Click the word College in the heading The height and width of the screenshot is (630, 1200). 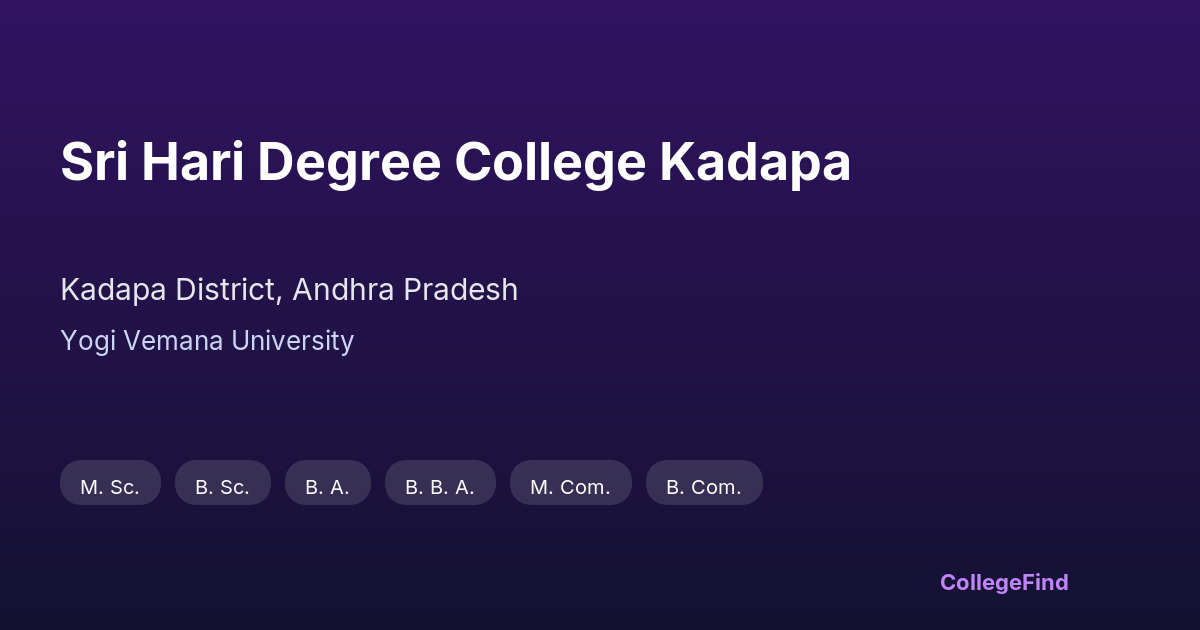(551, 163)
